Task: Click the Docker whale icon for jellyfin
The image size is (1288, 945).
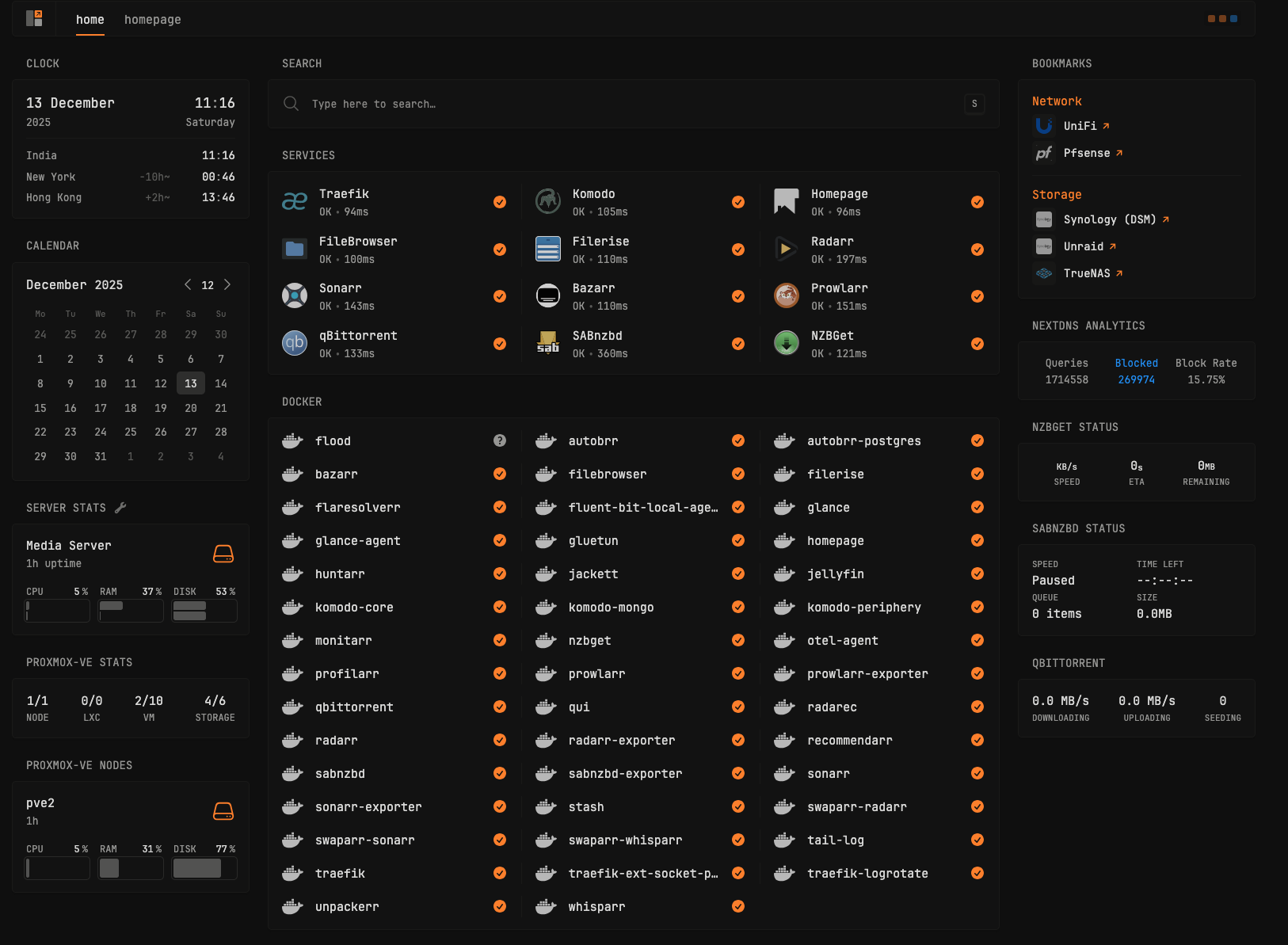Action: [x=784, y=573]
